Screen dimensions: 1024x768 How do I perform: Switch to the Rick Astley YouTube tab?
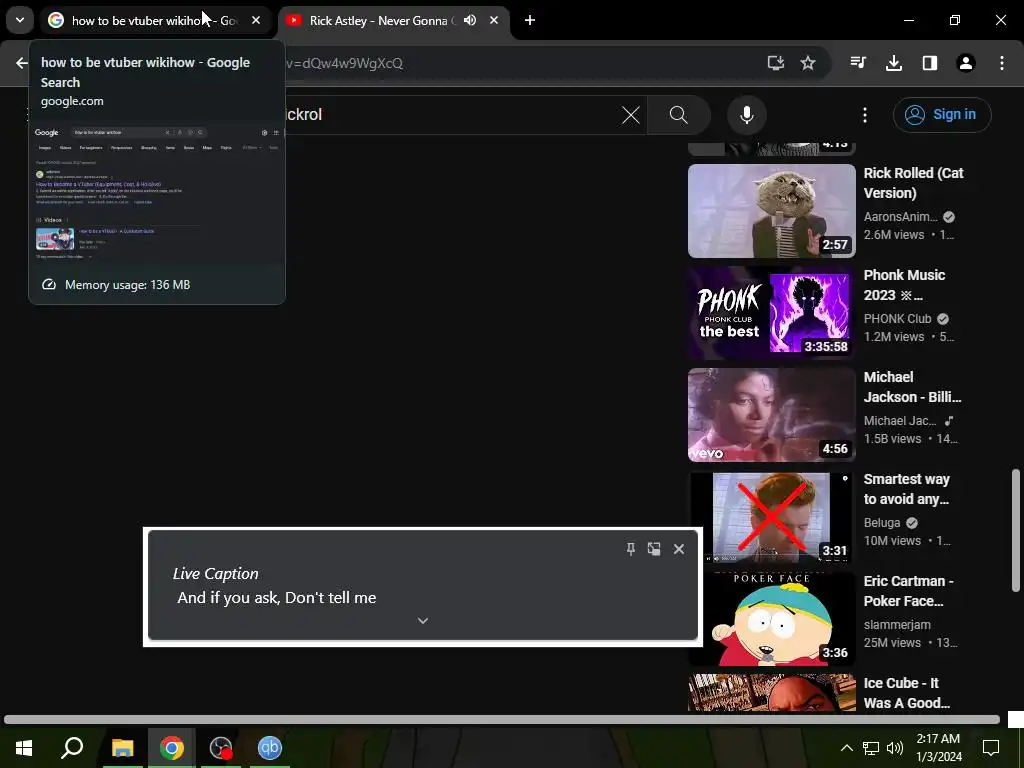(392, 20)
